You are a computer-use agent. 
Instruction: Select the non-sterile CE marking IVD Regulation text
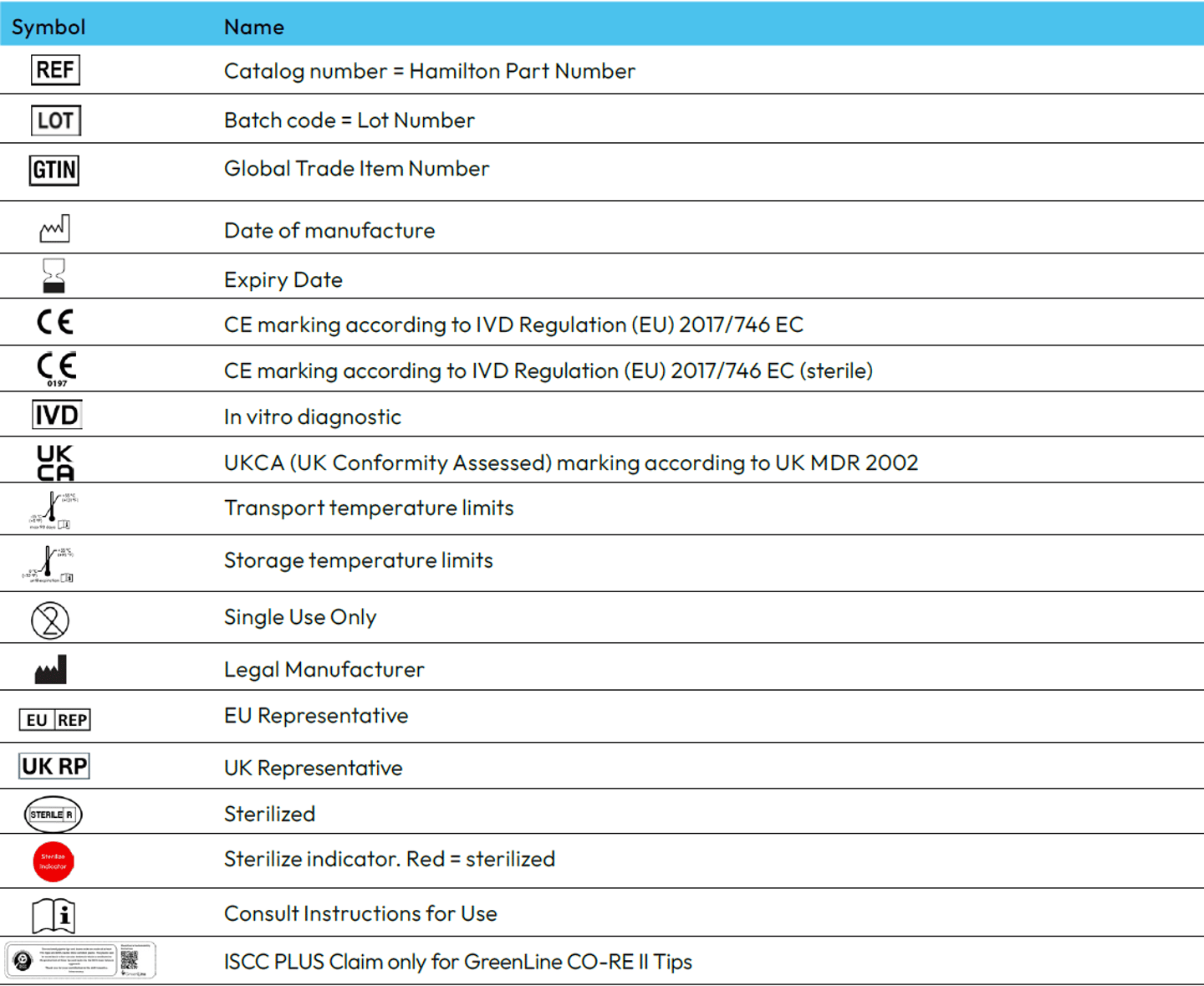tap(514, 325)
